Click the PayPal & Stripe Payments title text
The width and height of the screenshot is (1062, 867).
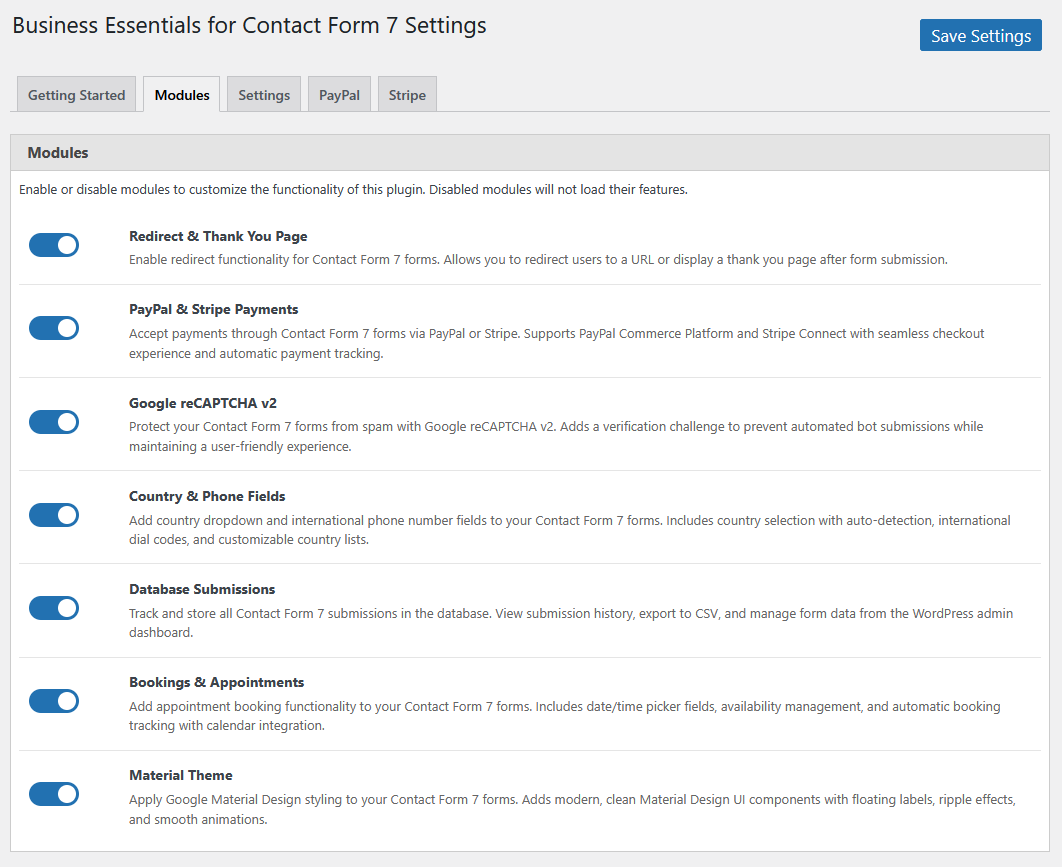click(214, 310)
